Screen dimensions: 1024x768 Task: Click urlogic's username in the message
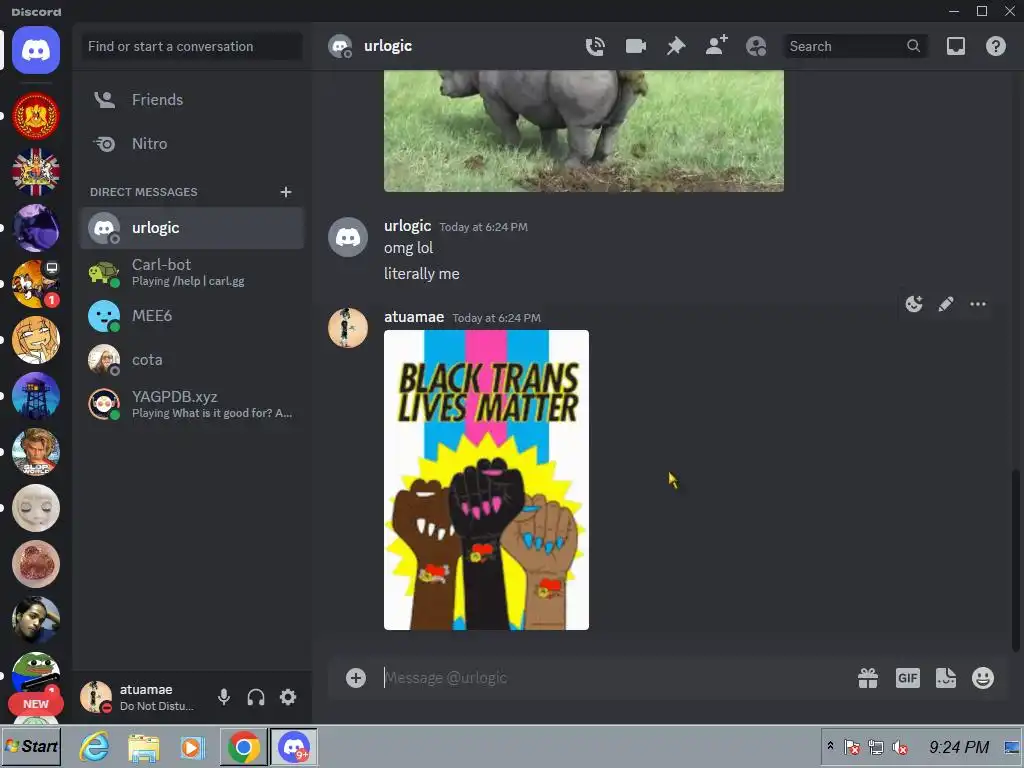point(408,226)
